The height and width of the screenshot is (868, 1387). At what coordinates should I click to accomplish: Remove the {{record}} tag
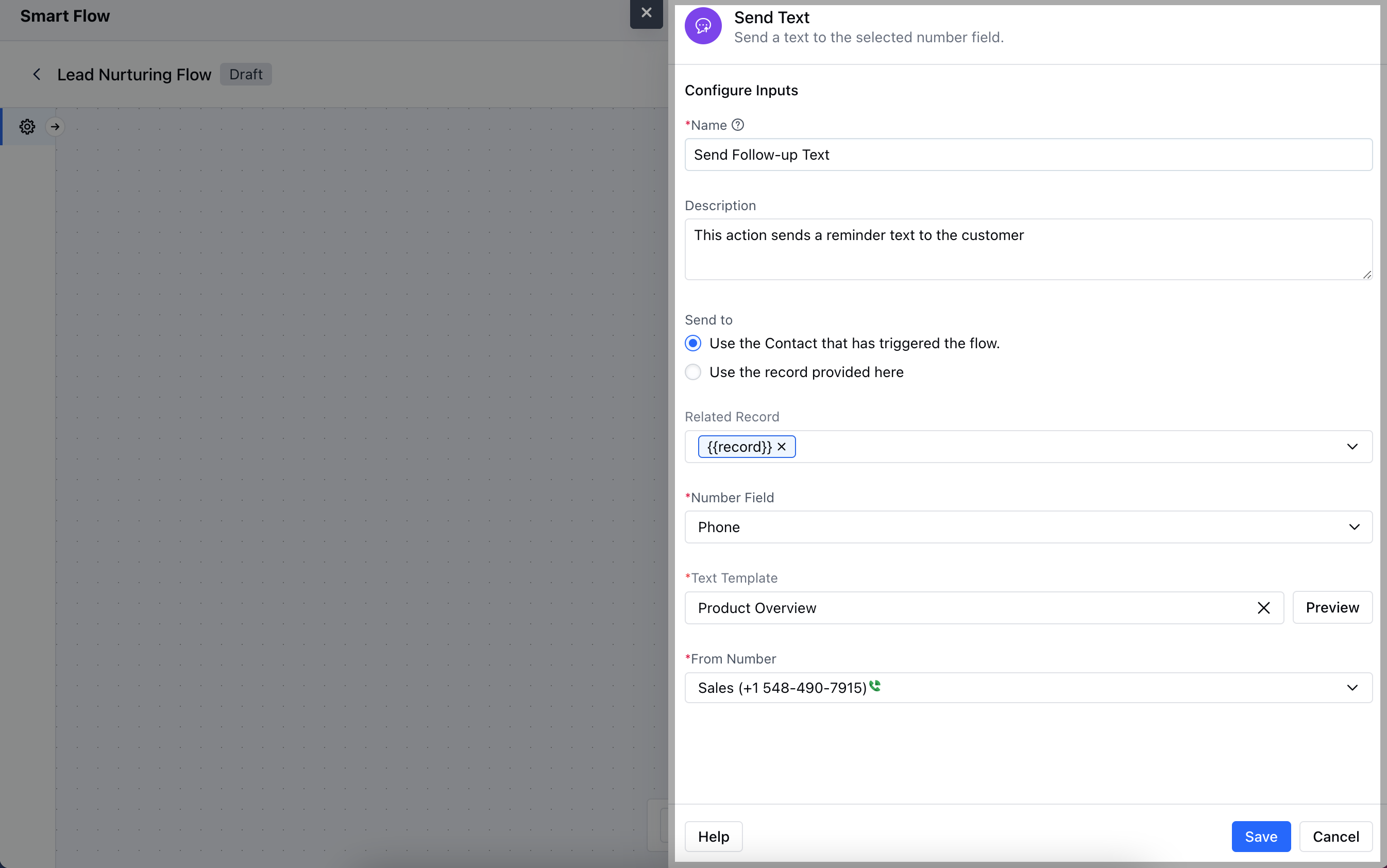[781, 447]
